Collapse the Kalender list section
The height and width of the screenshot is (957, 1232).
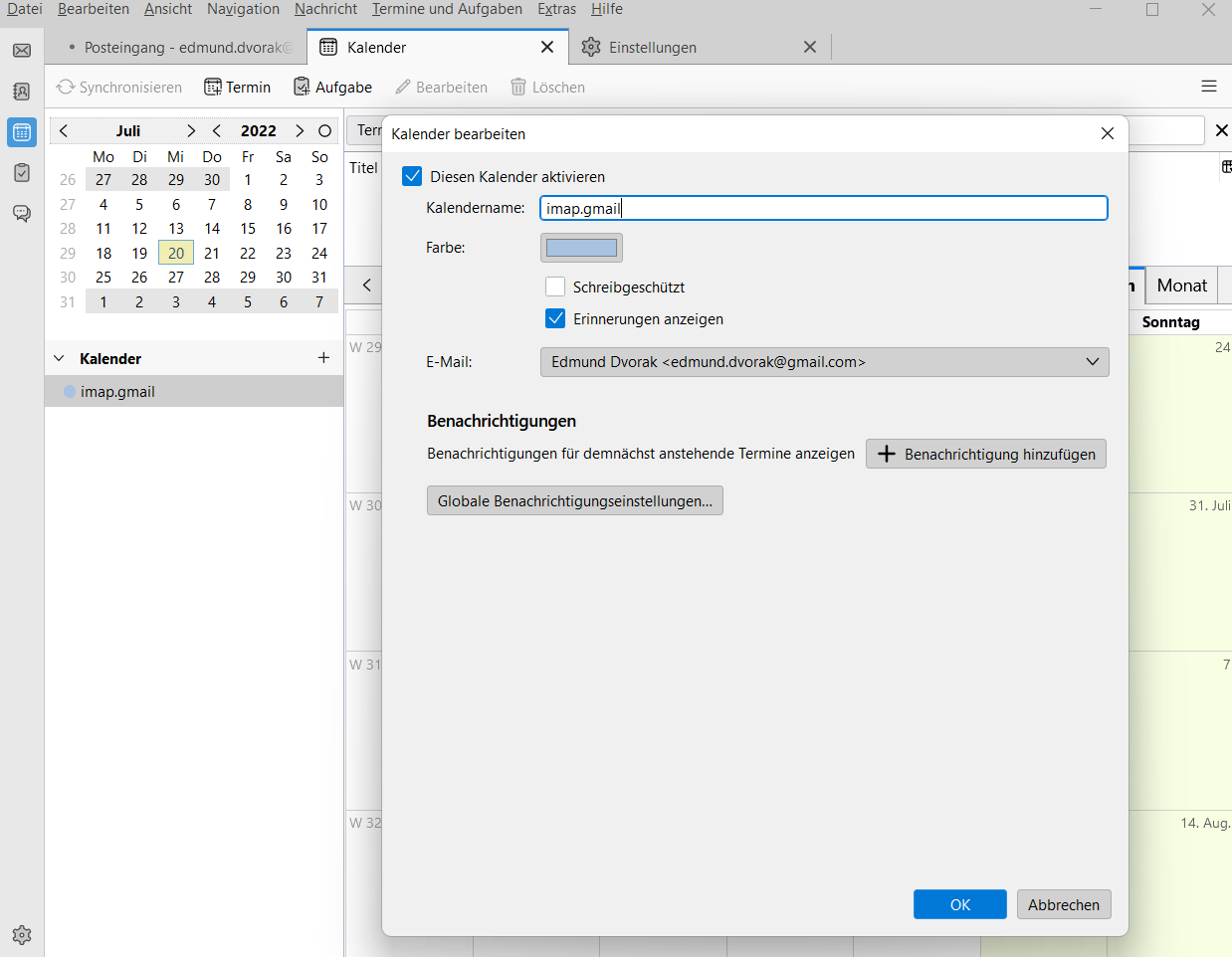(59, 359)
